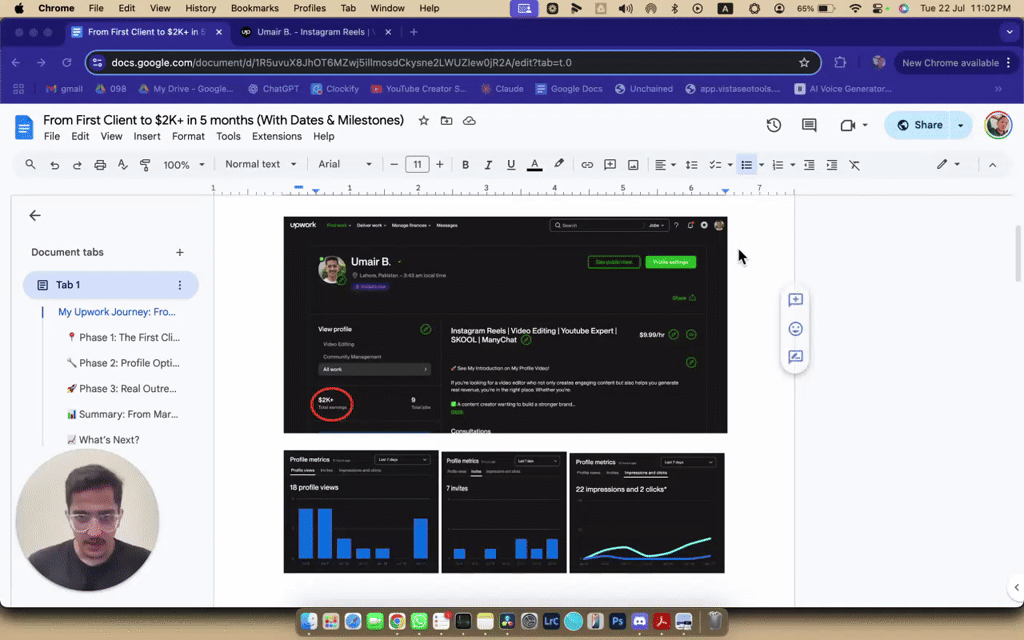Open bulleted list style dropdown arrow
1024x640 pixels.
coord(761,165)
